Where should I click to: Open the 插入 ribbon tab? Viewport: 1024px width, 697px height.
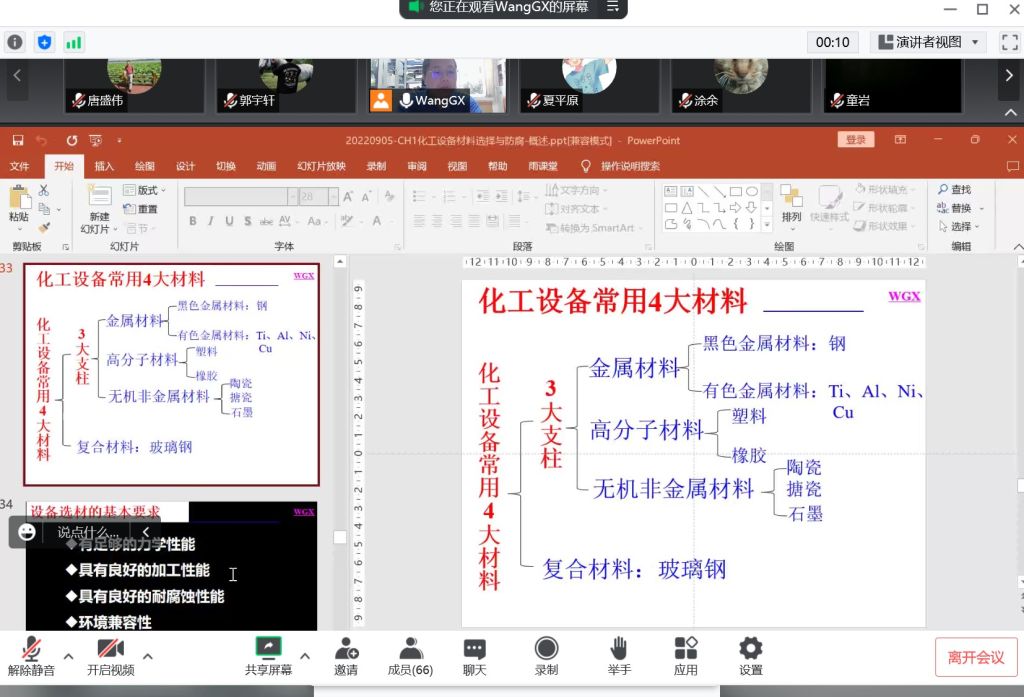click(104, 166)
